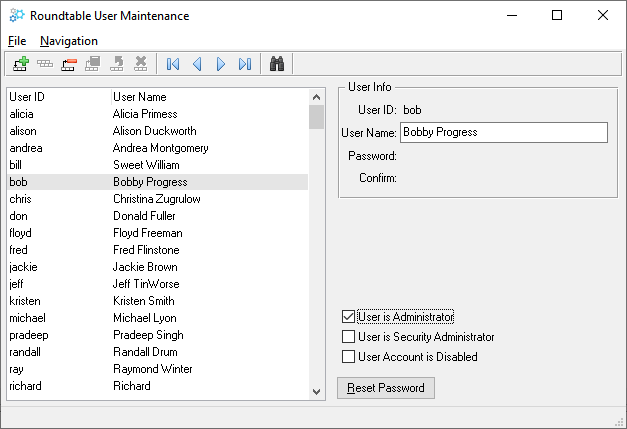The width and height of the screenshot is (627, 429).
Task: Select user andrea in the list
Action: (158, 148)
